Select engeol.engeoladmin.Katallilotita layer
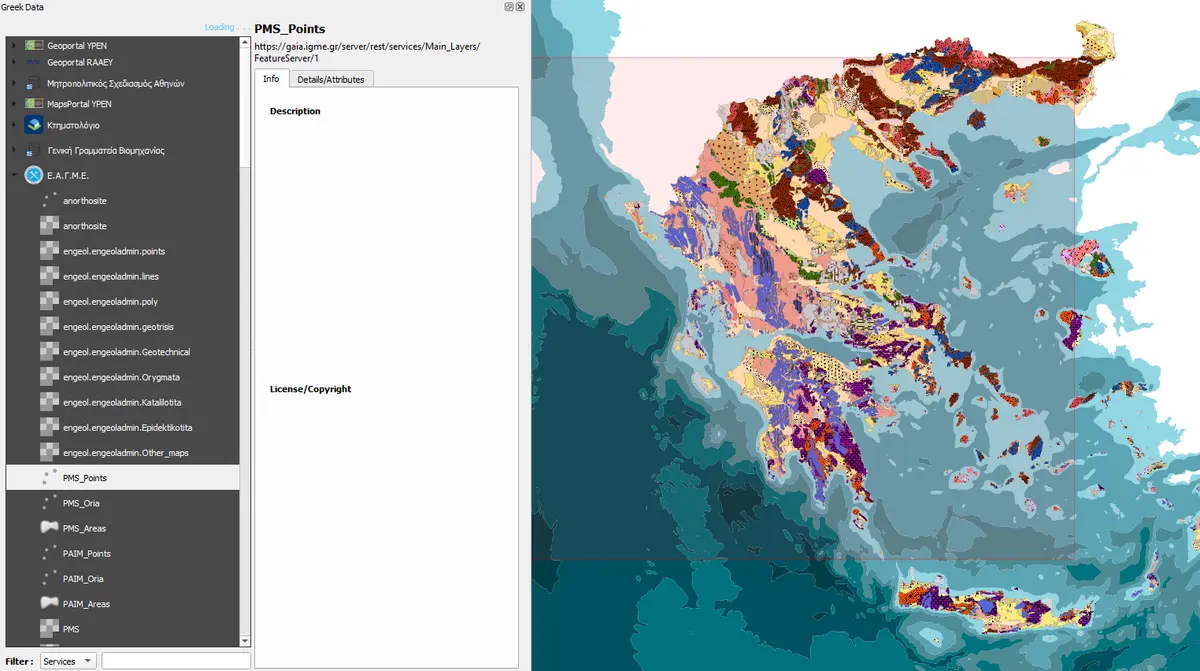 pyautogui.click(x=121, y=402)
